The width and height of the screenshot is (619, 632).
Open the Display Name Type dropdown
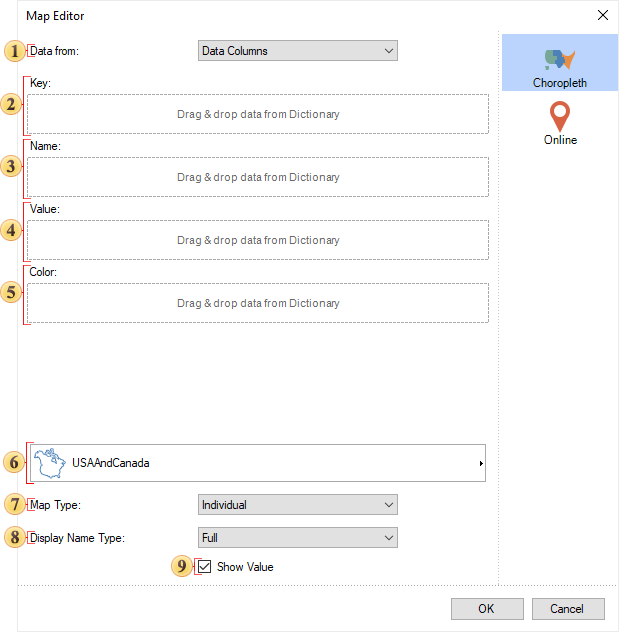pos(298,538)
